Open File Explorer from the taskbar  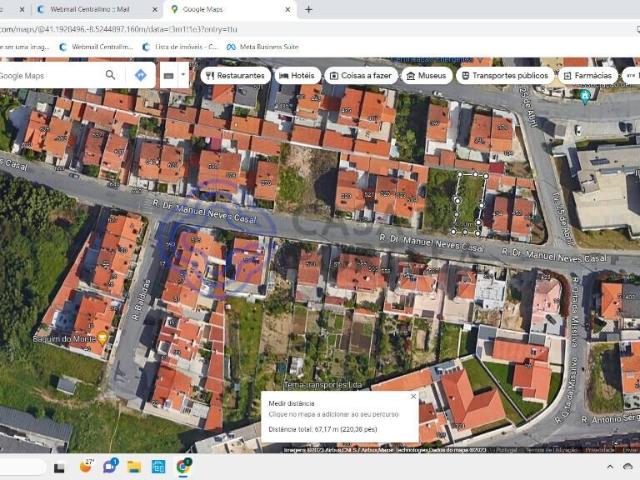pyautogui.click(x=134, y=467)
